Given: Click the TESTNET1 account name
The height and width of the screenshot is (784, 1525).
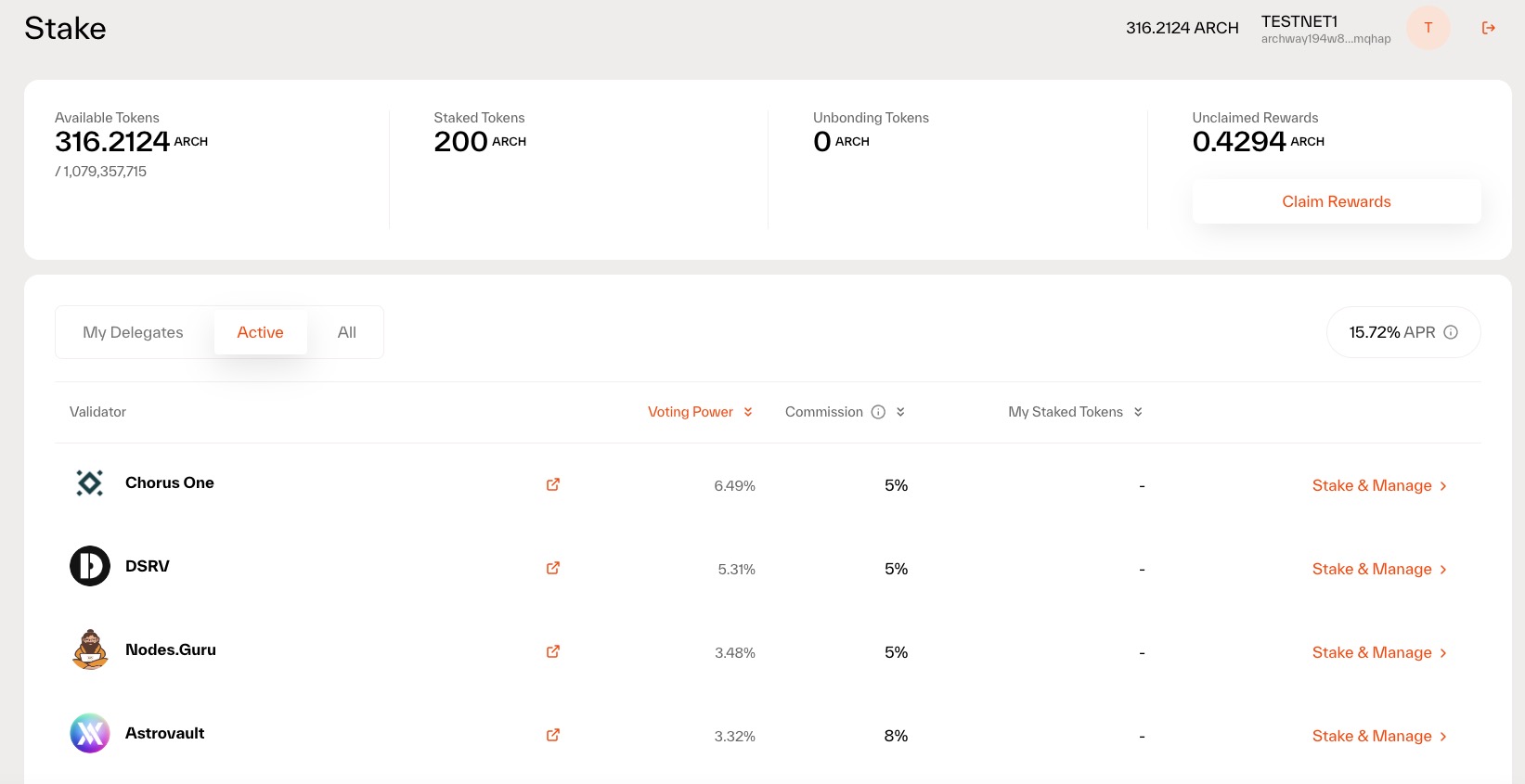Looking at the screenshot, I should 1299,21.
